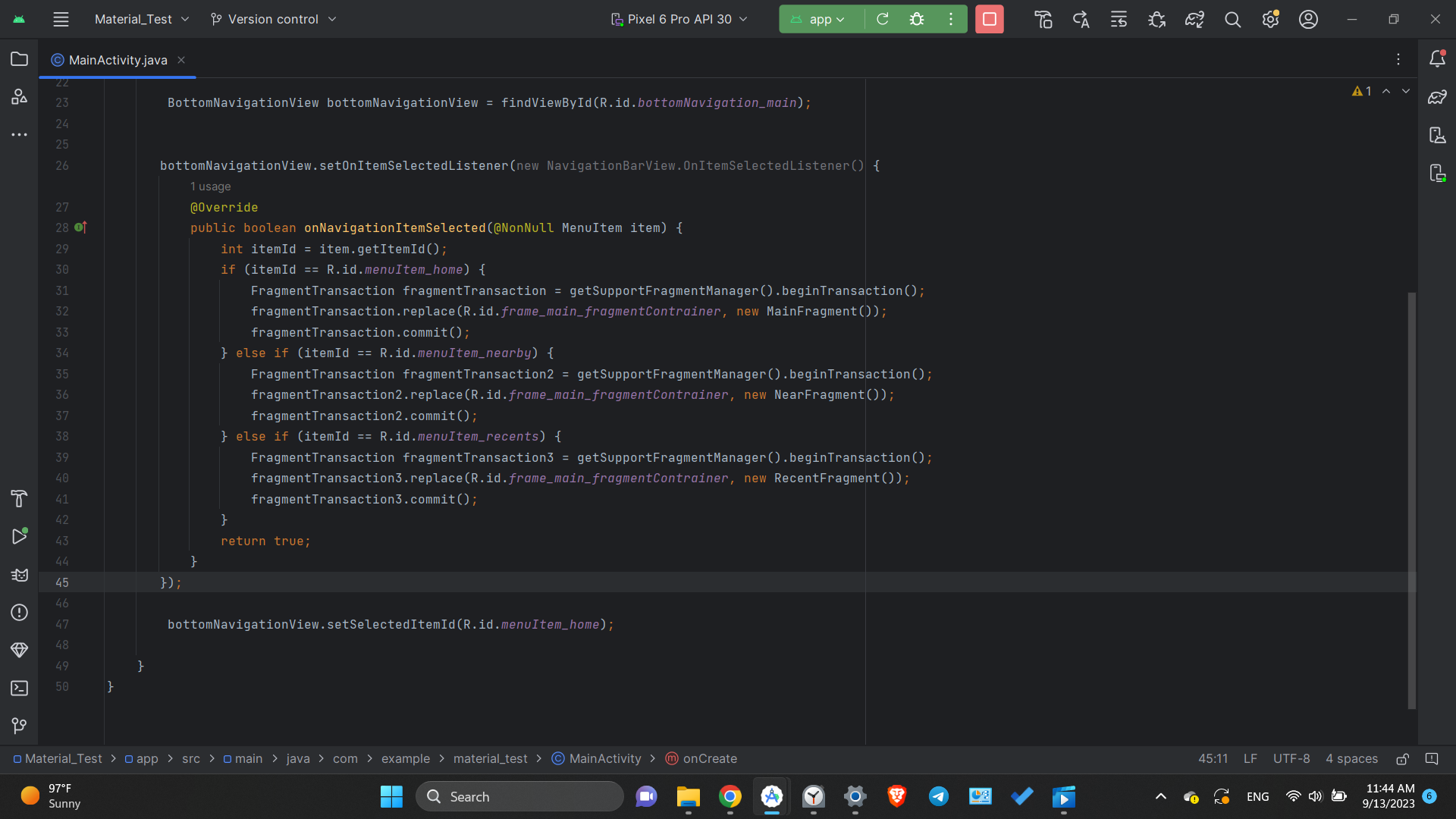Debug the app with bug icon
The height and width of the screenshot is (819, 1456).
pyautogui.click(x=917, y=19)
